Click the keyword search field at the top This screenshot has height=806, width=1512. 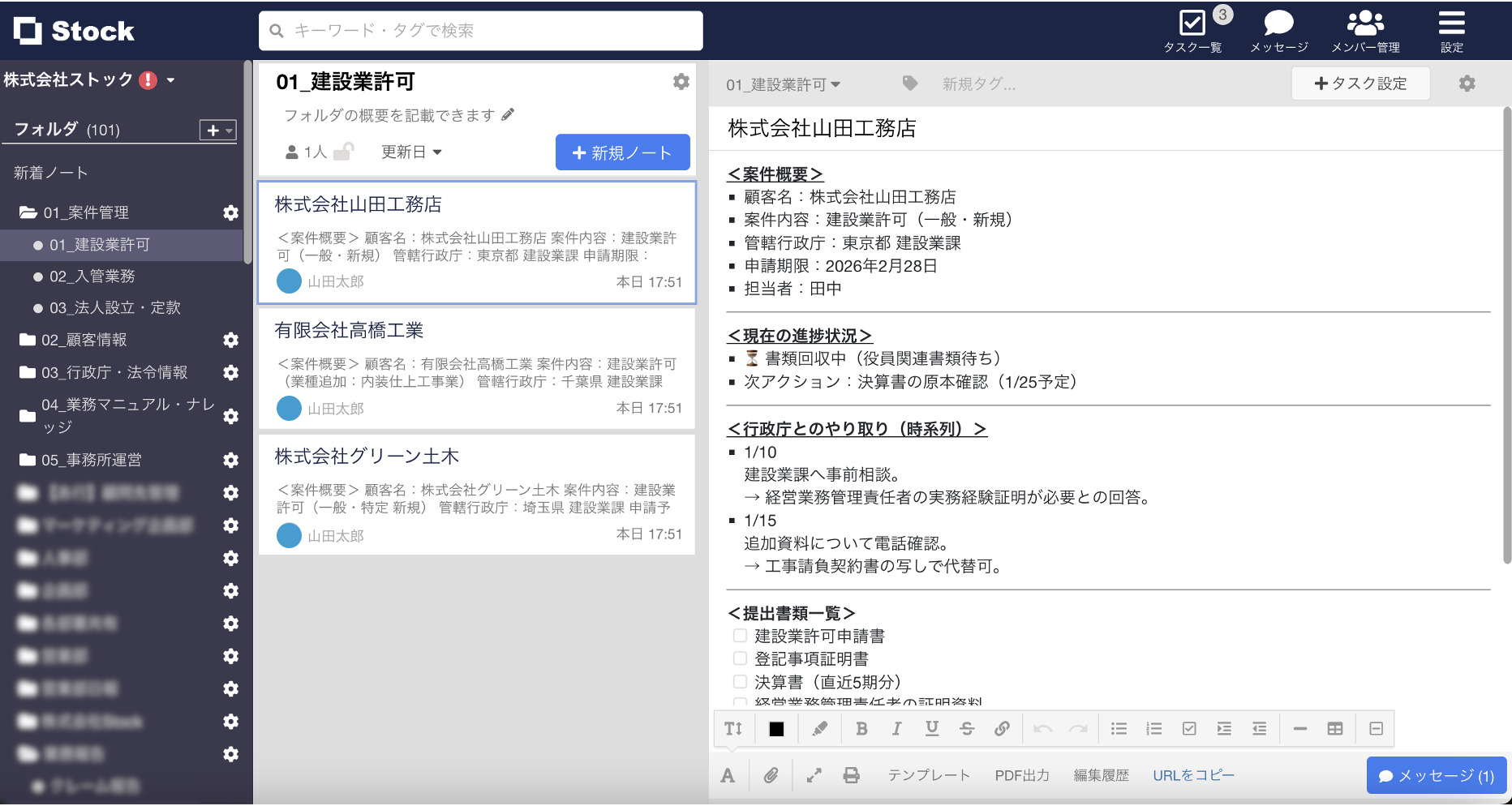pos(480,30)
